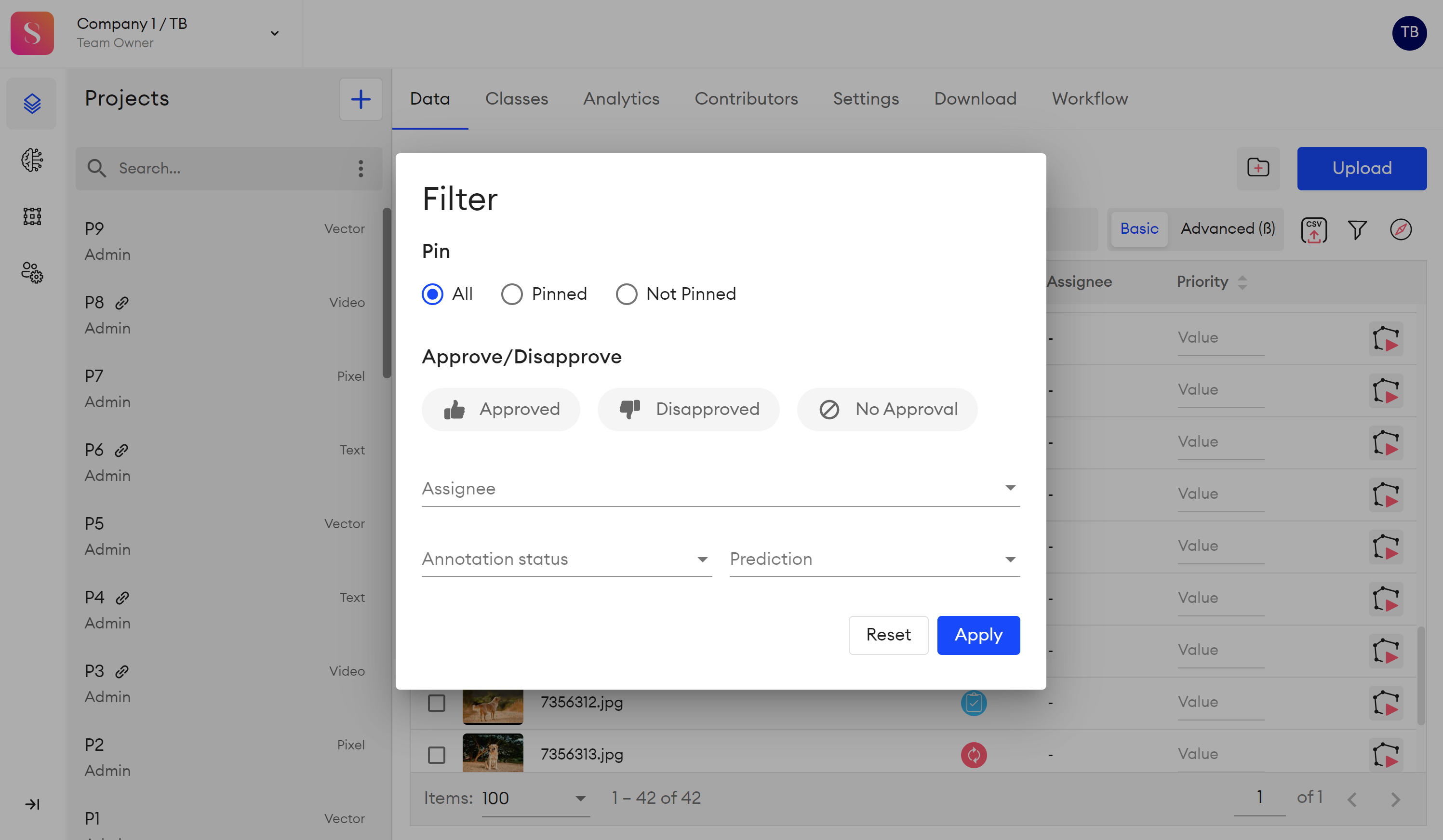Image resolution: width=1443 pixels, height=840 pixels.
Task: Open project P7 in the list
Action: (x=225, y=389)
